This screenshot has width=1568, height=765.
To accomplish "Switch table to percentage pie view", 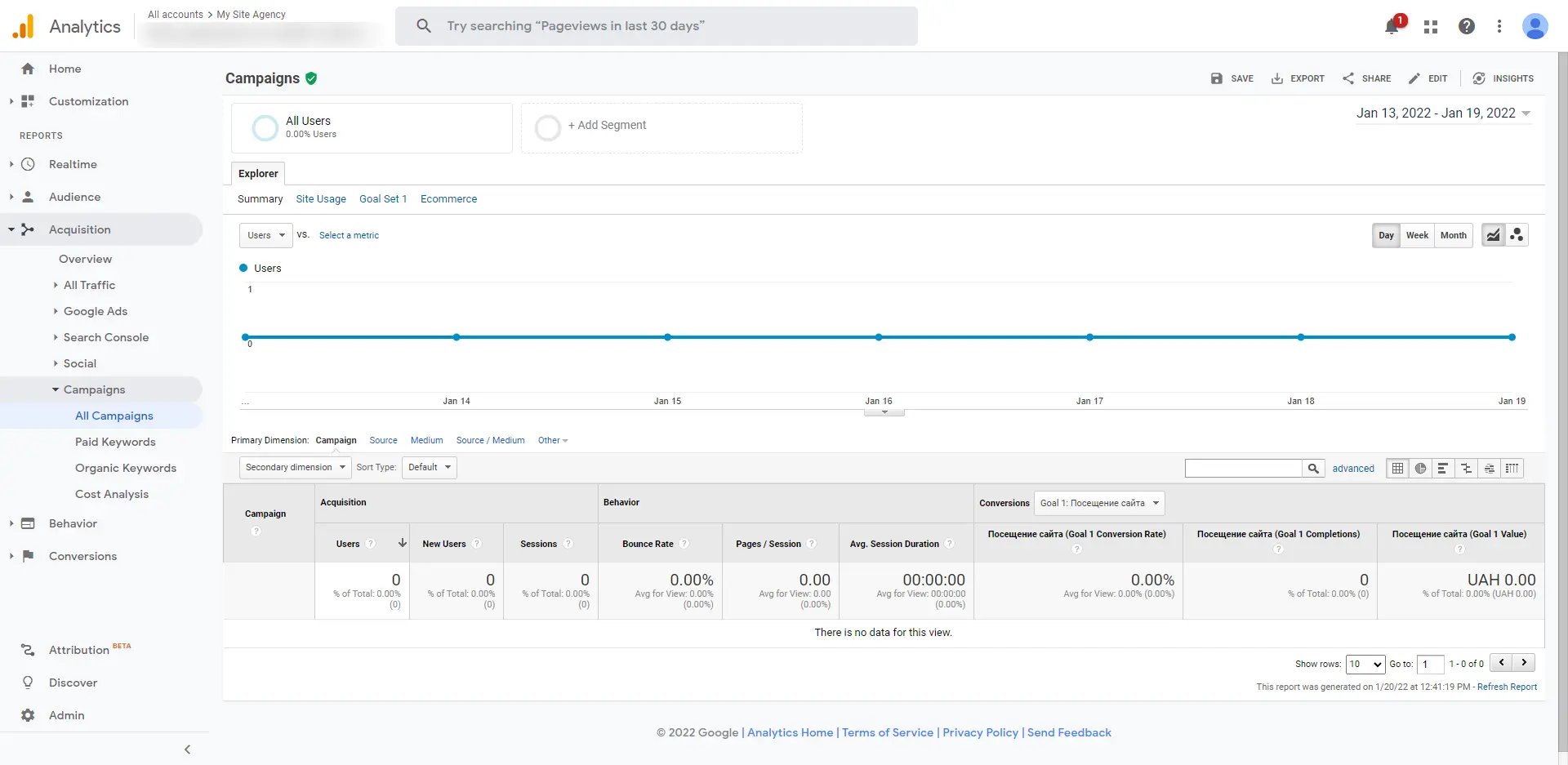I will pyautogui.click(x=1421, y=468).
